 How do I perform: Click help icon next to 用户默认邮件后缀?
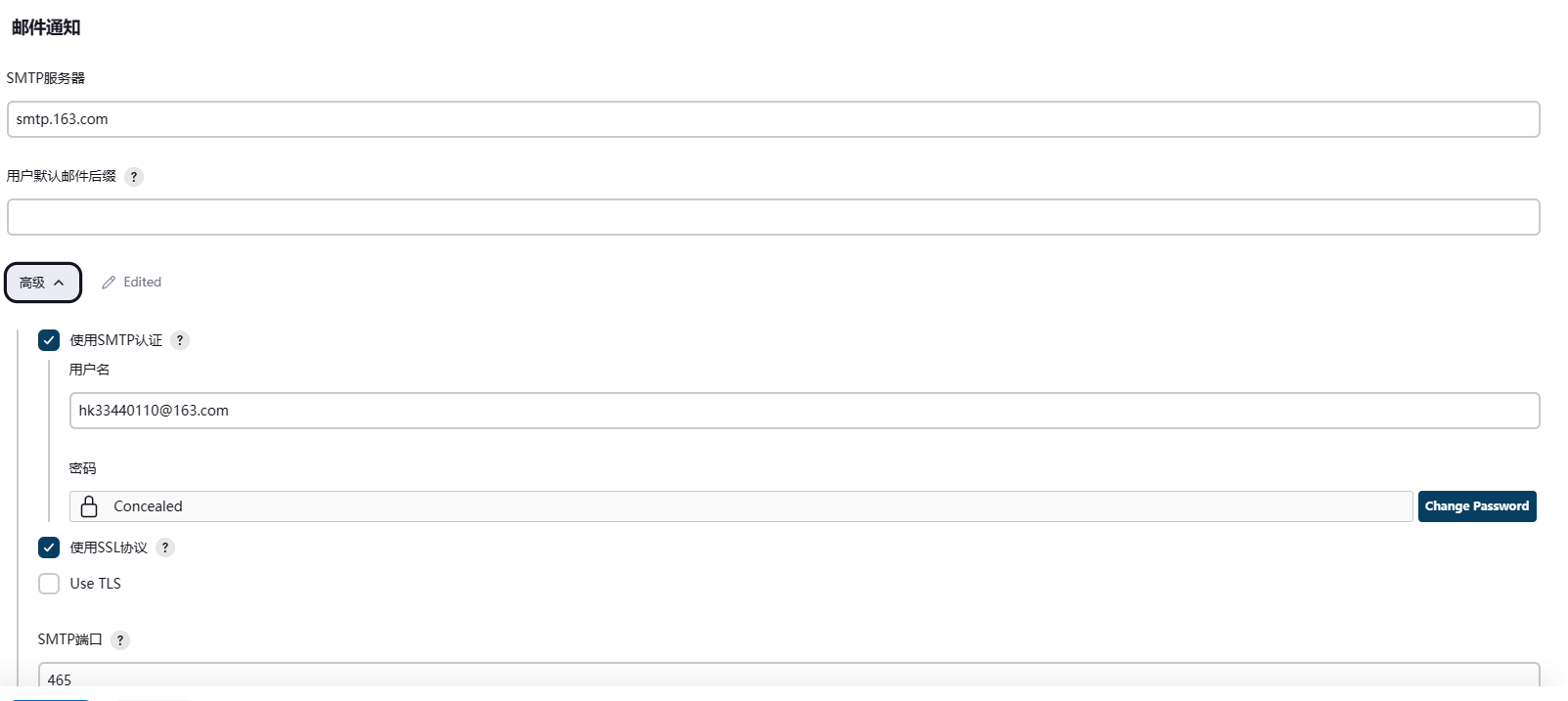tap(134, 177)
